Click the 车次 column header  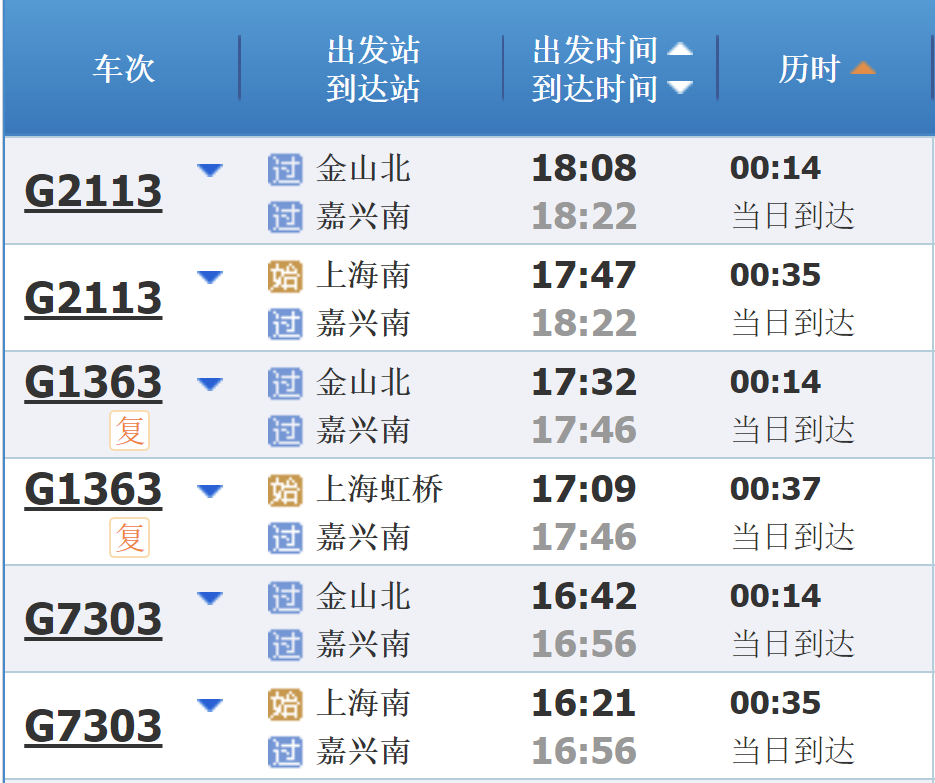pos(125,69)
